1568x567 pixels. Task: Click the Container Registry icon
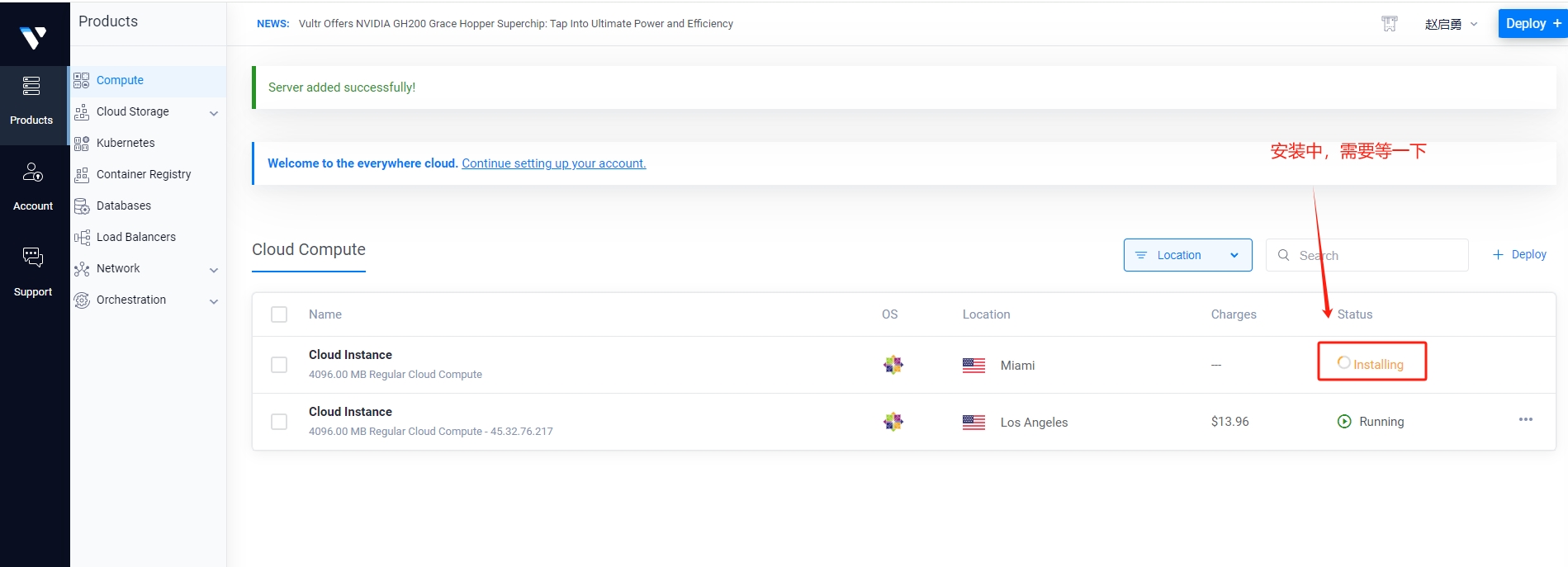82,174
